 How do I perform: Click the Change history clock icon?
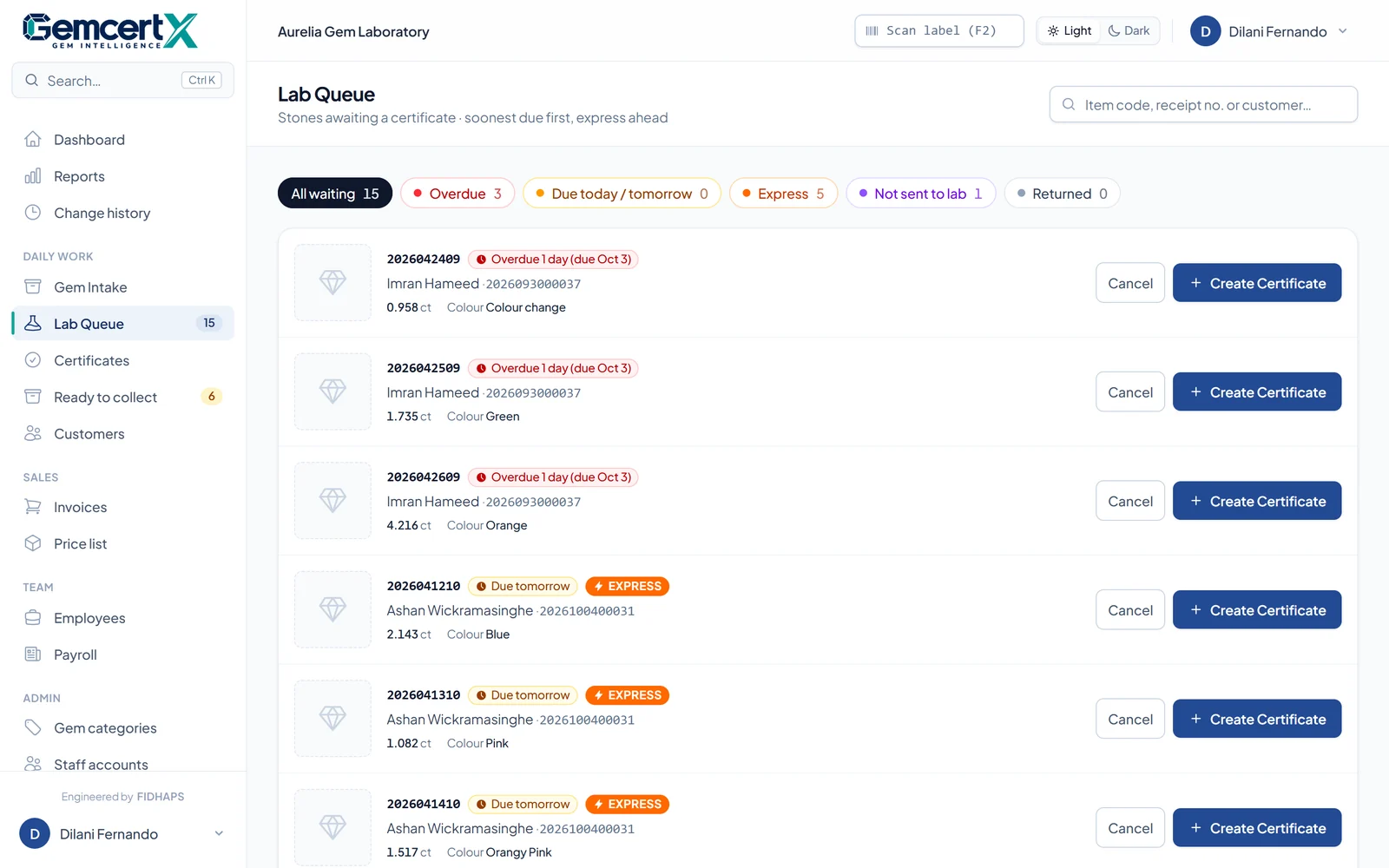[33, 213]
